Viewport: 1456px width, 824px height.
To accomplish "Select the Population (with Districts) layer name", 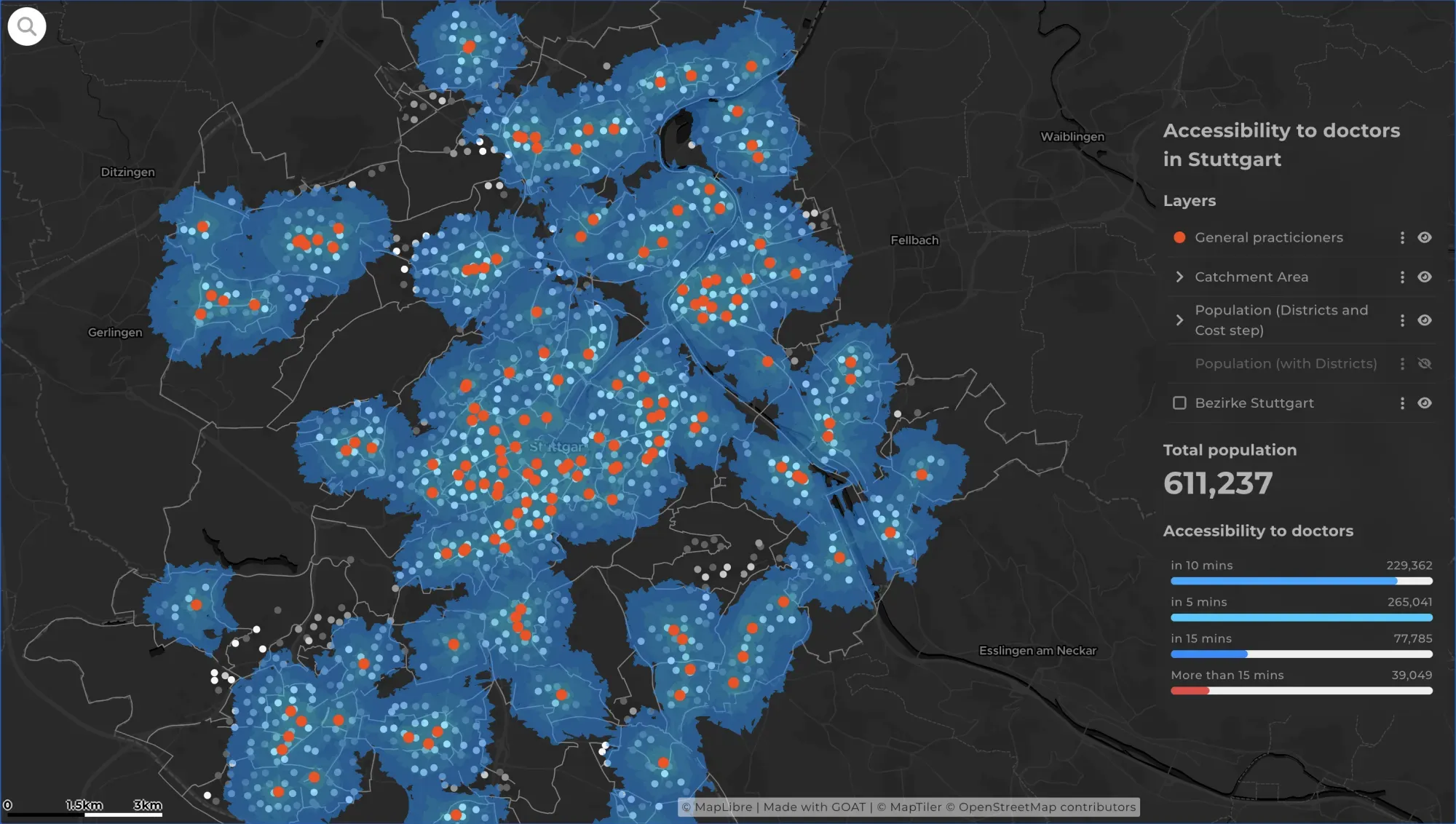I will (1286, 363).
